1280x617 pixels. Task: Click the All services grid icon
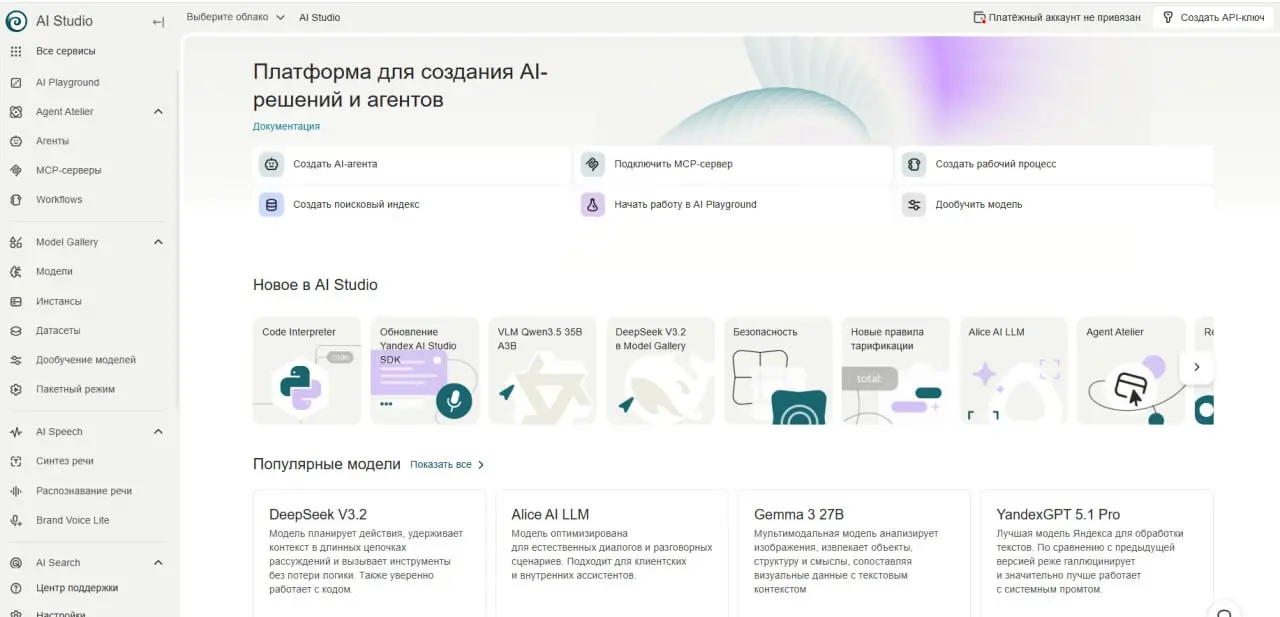[x=15, y=51]
